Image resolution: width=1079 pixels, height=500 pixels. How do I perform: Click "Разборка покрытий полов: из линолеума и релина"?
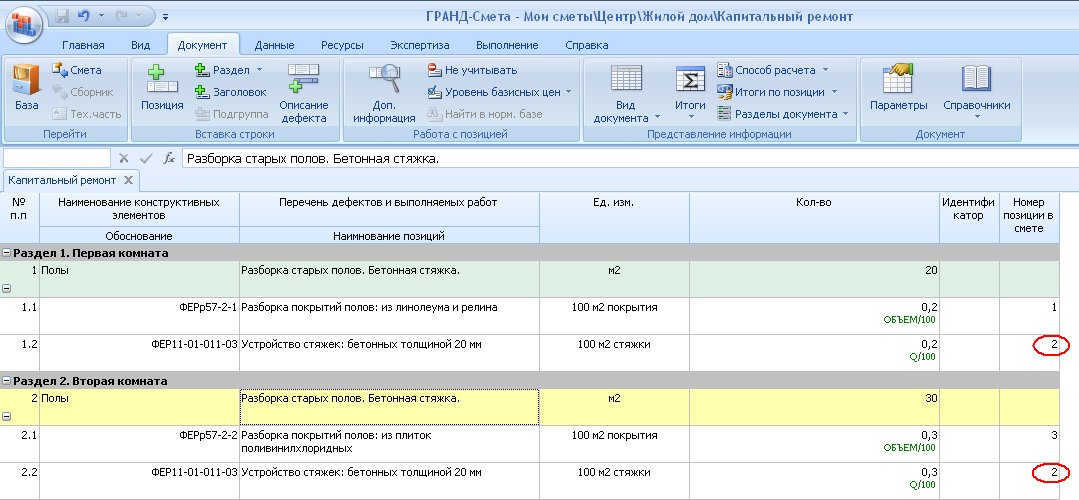tap(369, 307)
